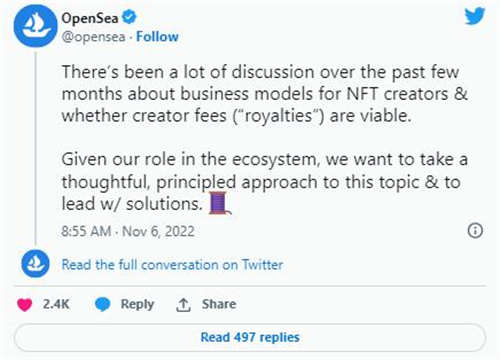This screenshot has height=360, width=500.
Task: Click the tweet text about creator fees
Action: (x=265, y=94)
